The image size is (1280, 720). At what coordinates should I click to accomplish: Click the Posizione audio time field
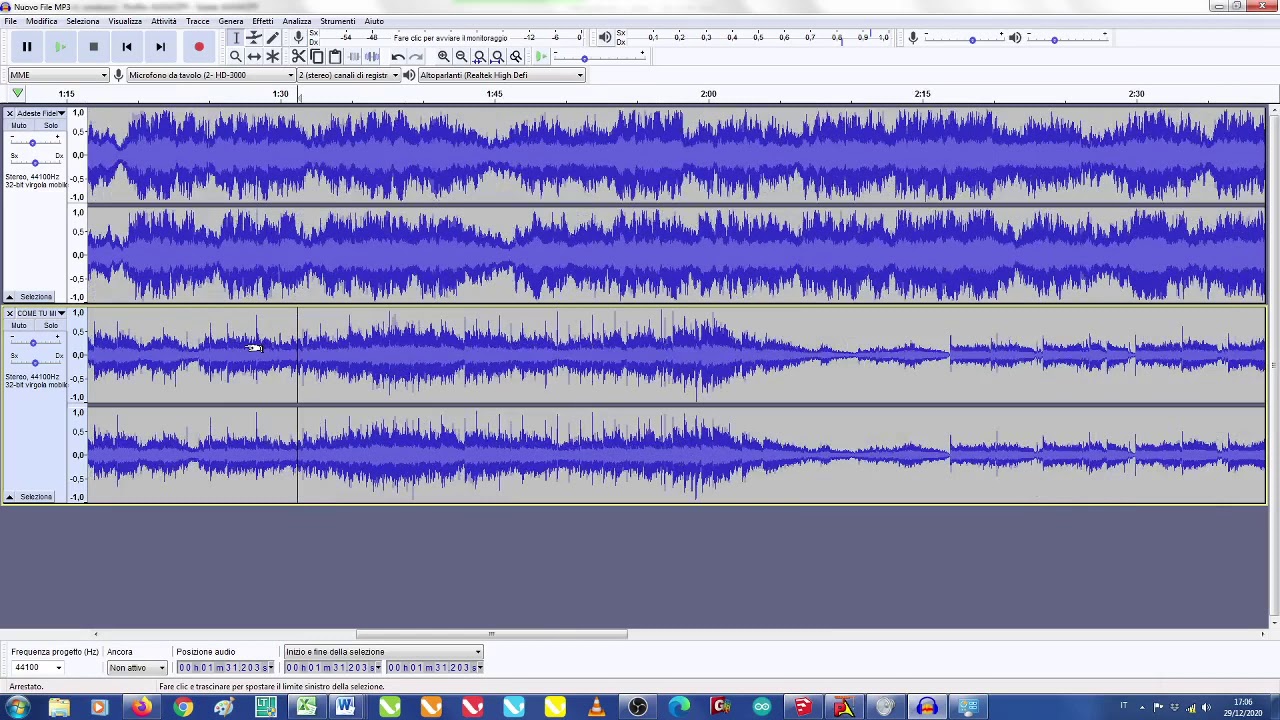click(x=226, y=668)
